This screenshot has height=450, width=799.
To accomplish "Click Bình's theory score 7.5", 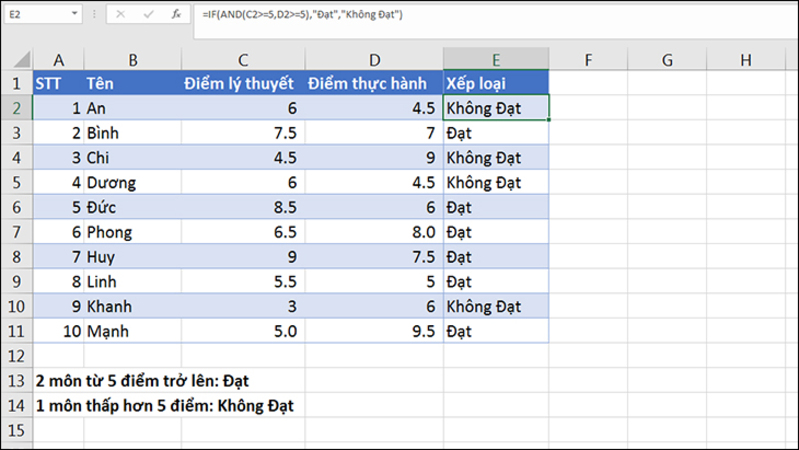I will [243, 133].
